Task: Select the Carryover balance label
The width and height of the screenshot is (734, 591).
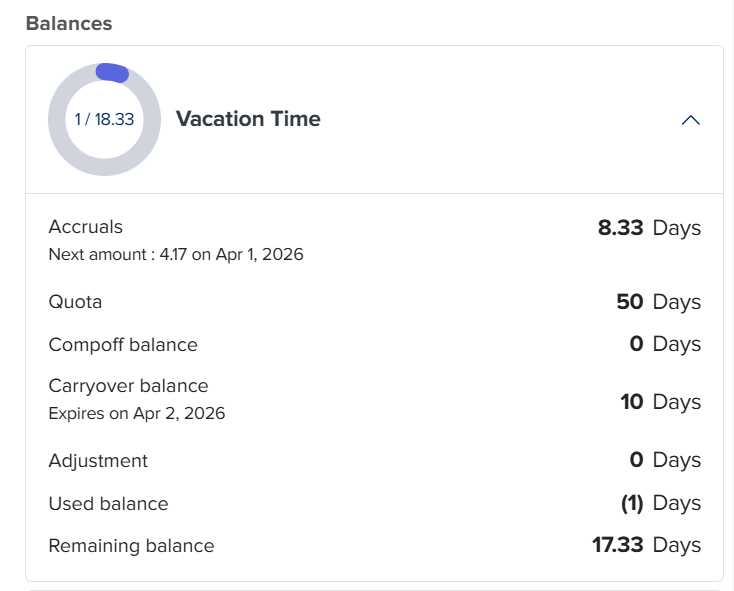Action: [x=128, y=386]
